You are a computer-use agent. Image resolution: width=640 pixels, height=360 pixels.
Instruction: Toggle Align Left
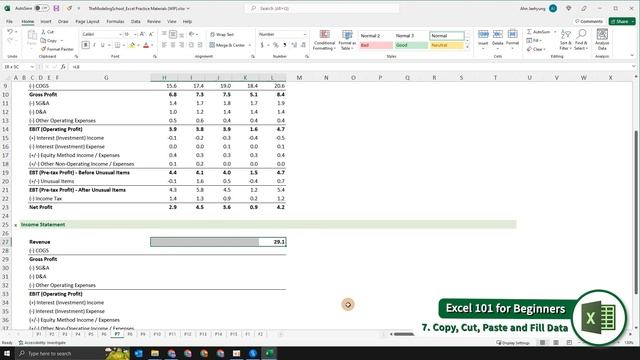pos(164,45)
